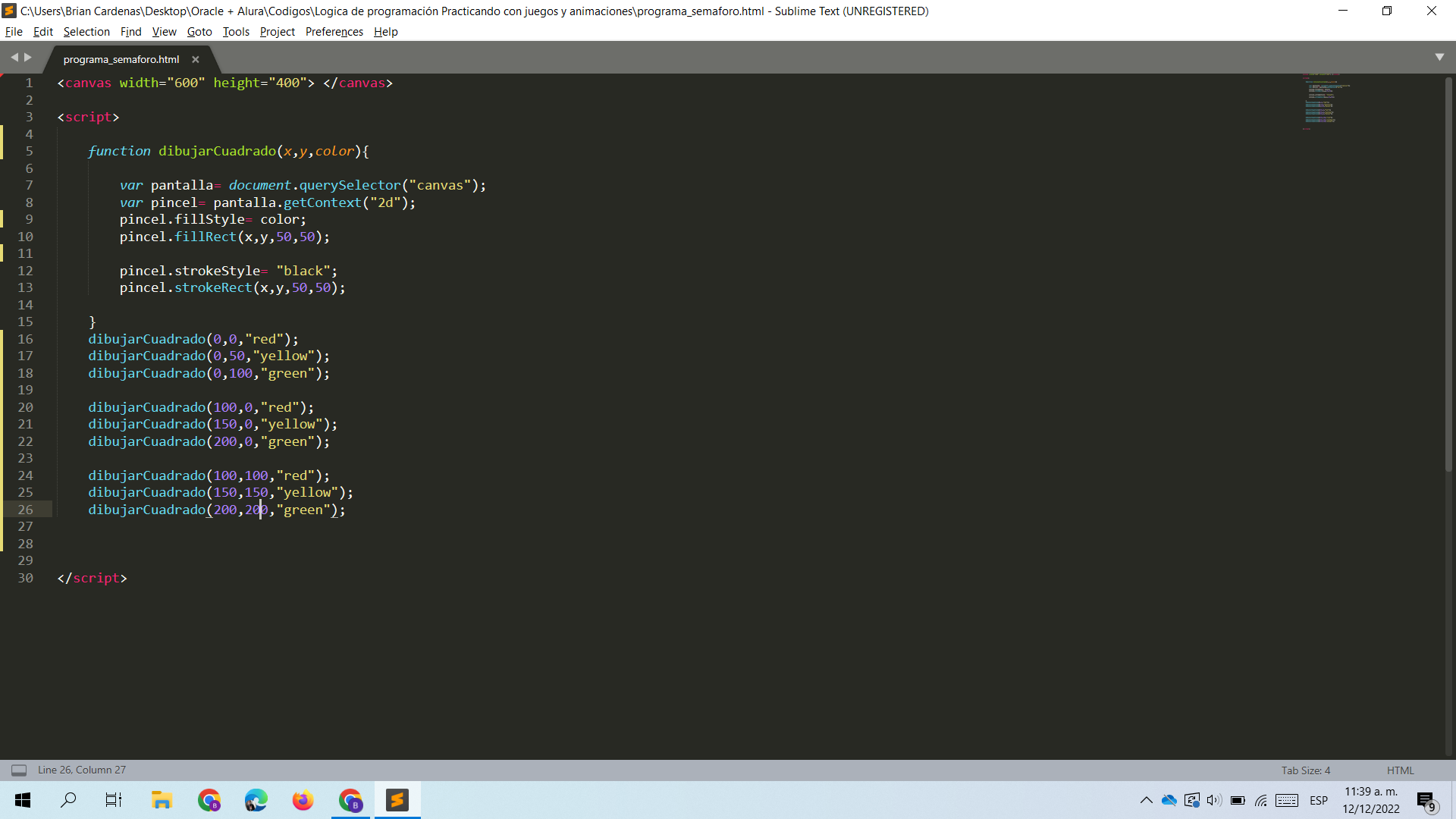Open the OneDrive tray icon

pyautogui.click(x=1169, y=800)
